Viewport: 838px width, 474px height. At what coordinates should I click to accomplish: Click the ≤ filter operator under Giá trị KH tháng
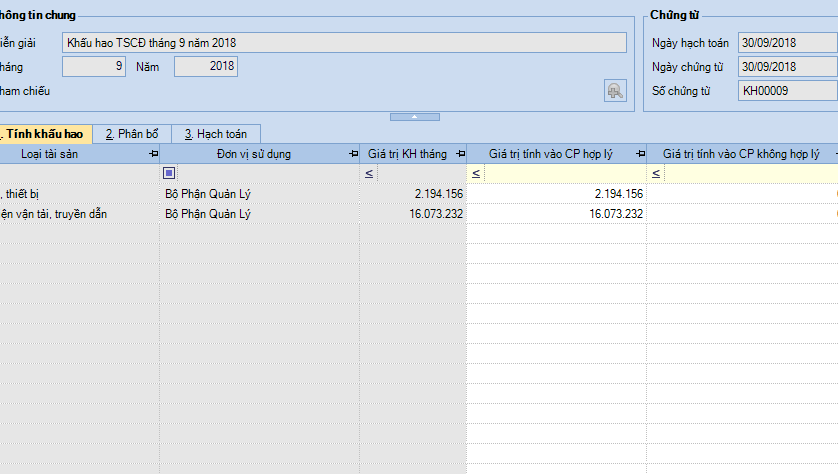[x=368, y=174]
